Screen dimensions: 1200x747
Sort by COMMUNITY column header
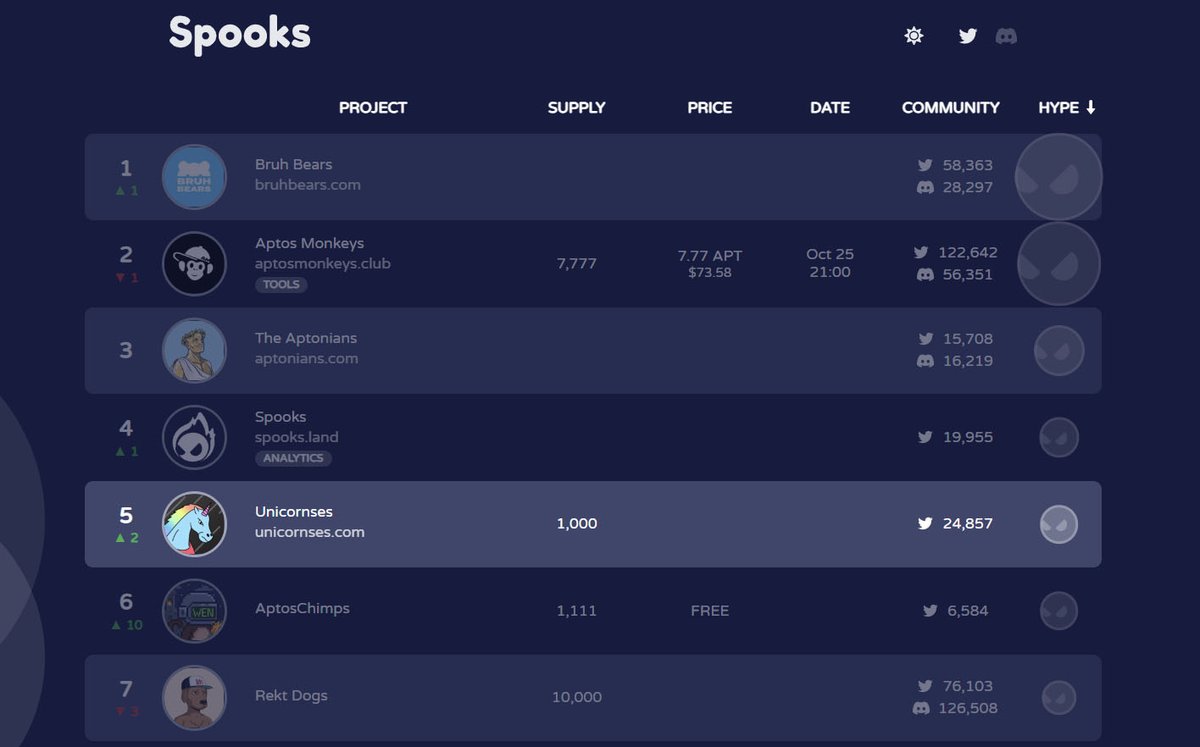point(951,107)
